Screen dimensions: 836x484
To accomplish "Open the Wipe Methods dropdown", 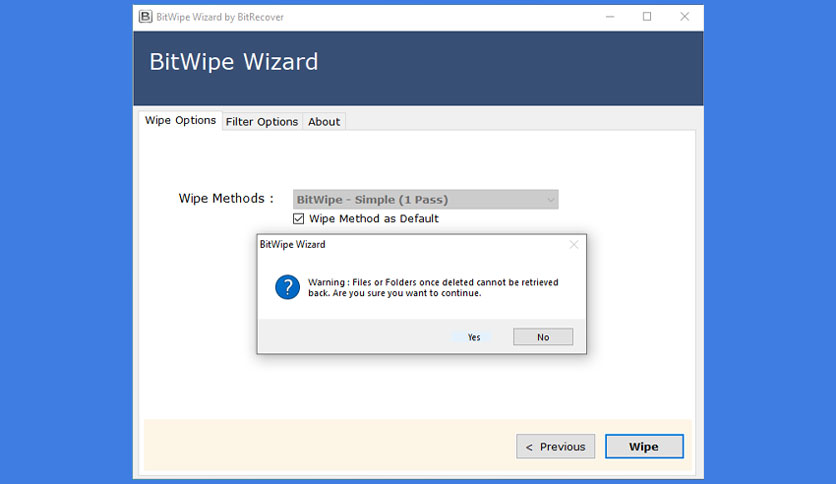I will pyautogui.click(x=425, y=199).
